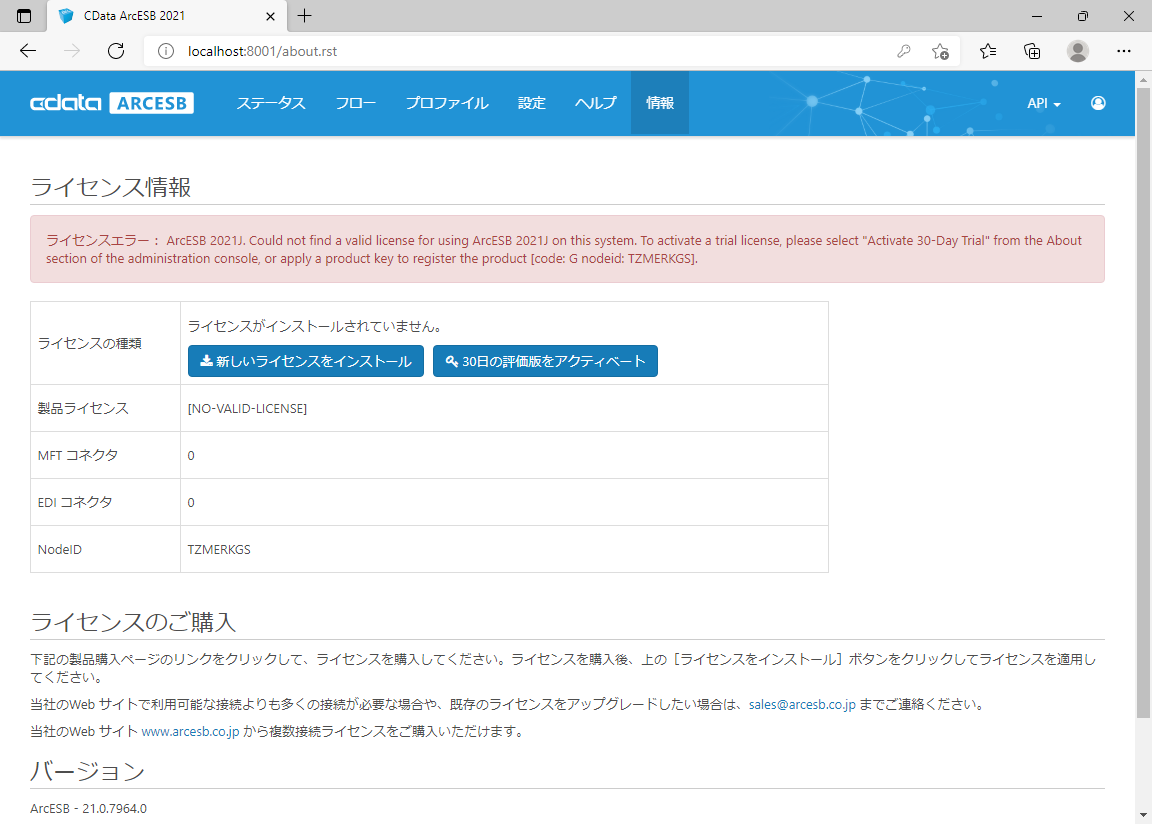
Task: Click the ライセンスの種類 row label
Action: point(90,343)
